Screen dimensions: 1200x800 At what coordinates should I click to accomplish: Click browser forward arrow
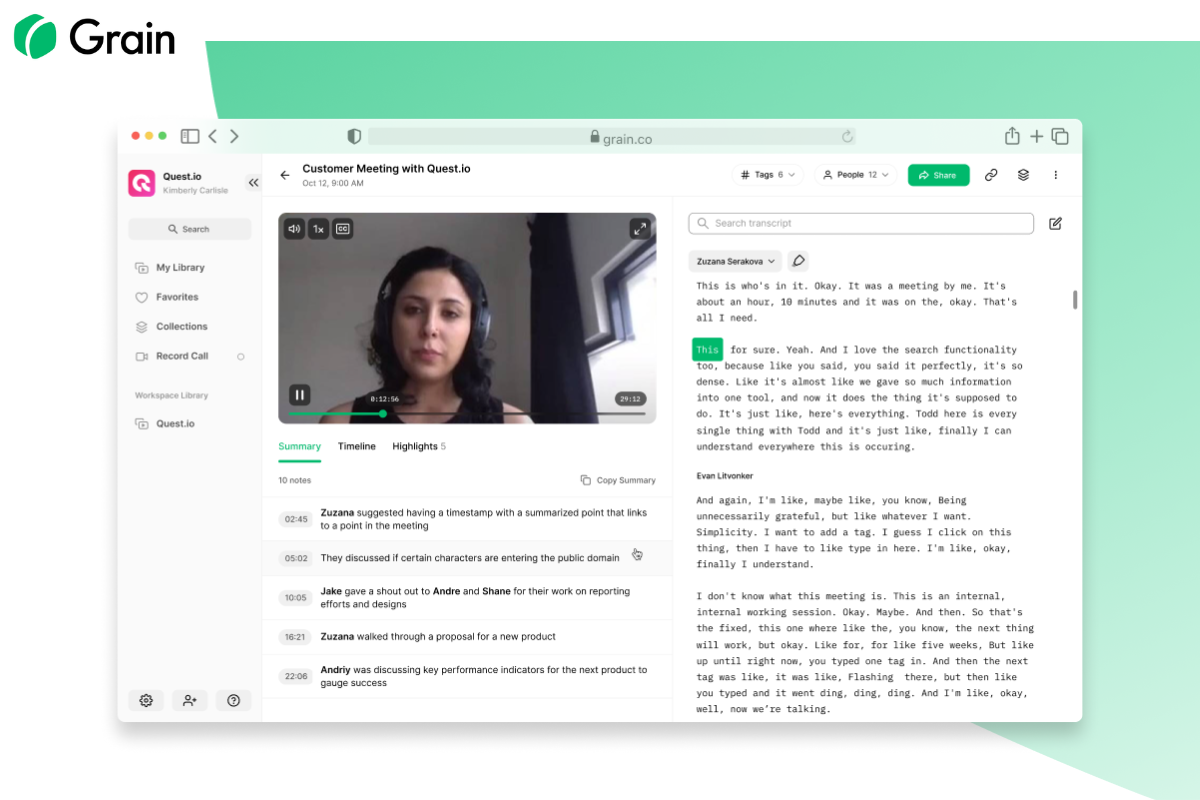click(x=235, y=137)
